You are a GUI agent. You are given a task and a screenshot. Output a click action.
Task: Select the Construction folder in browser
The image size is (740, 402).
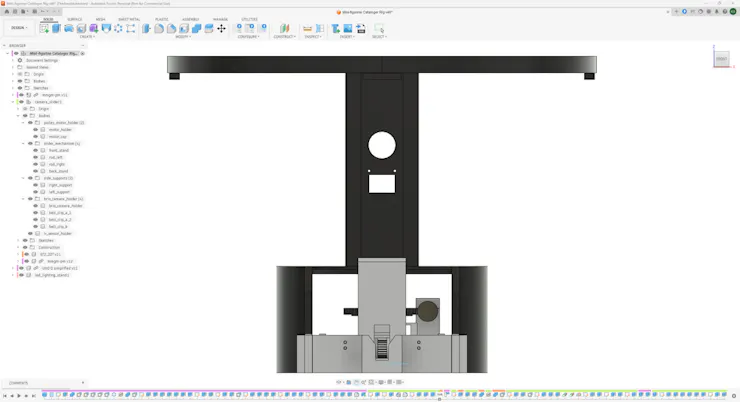pyautogui.click(x=49, y=247)
